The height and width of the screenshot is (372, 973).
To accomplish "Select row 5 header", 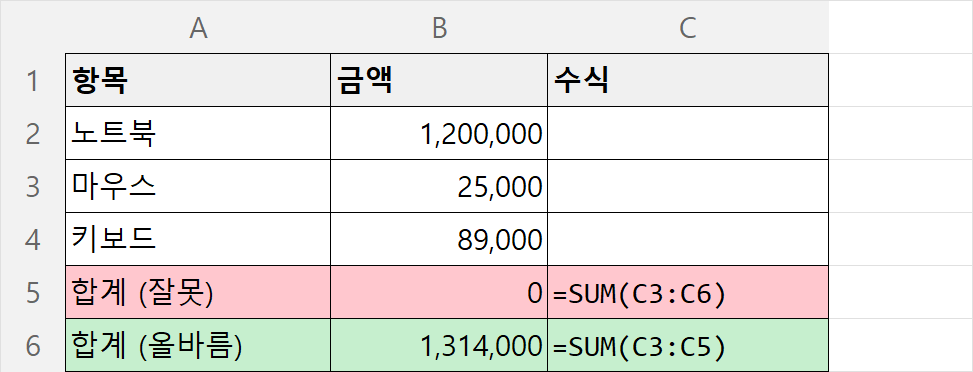I will [x=33, y=293].
